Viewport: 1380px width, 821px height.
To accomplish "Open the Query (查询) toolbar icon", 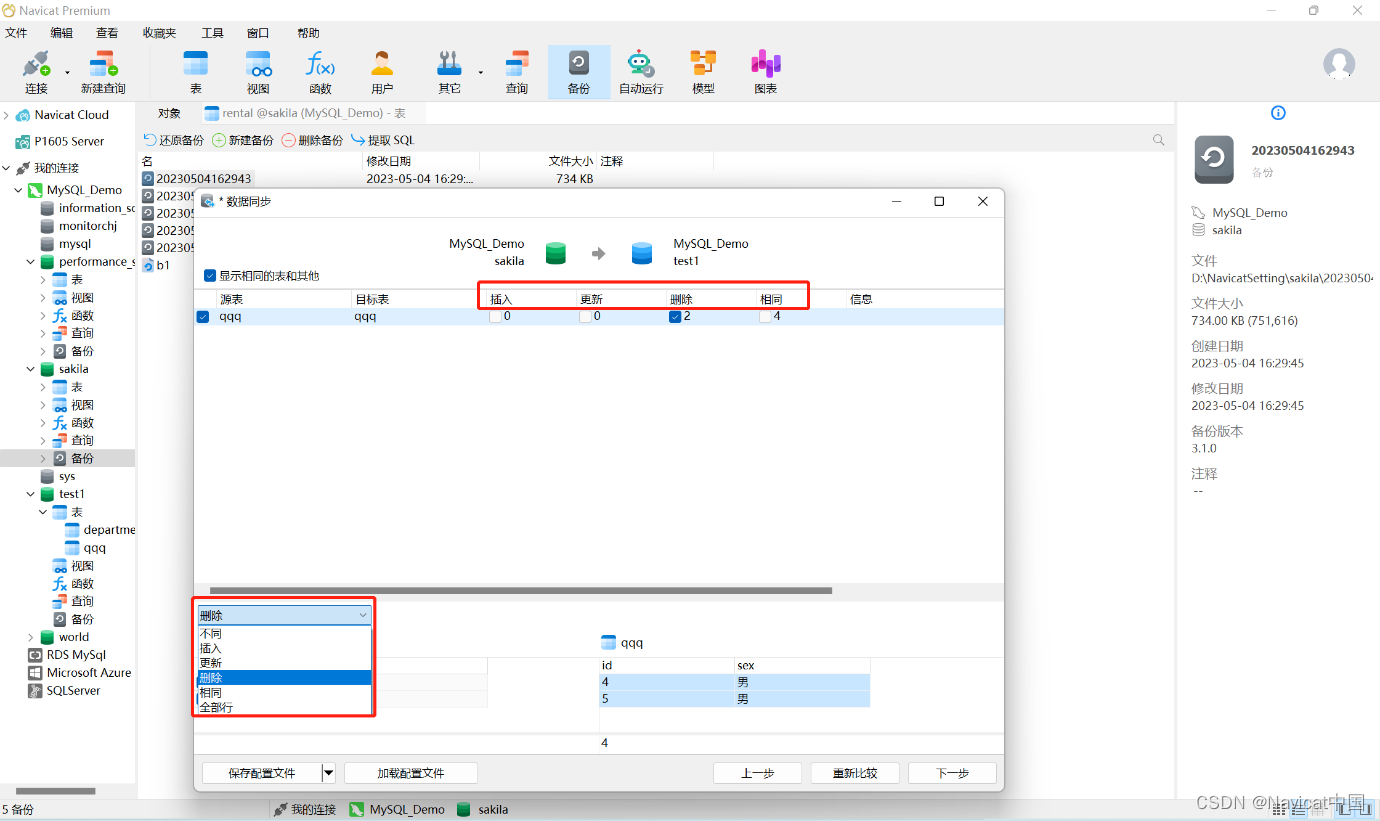I will [x=516, y=73].
